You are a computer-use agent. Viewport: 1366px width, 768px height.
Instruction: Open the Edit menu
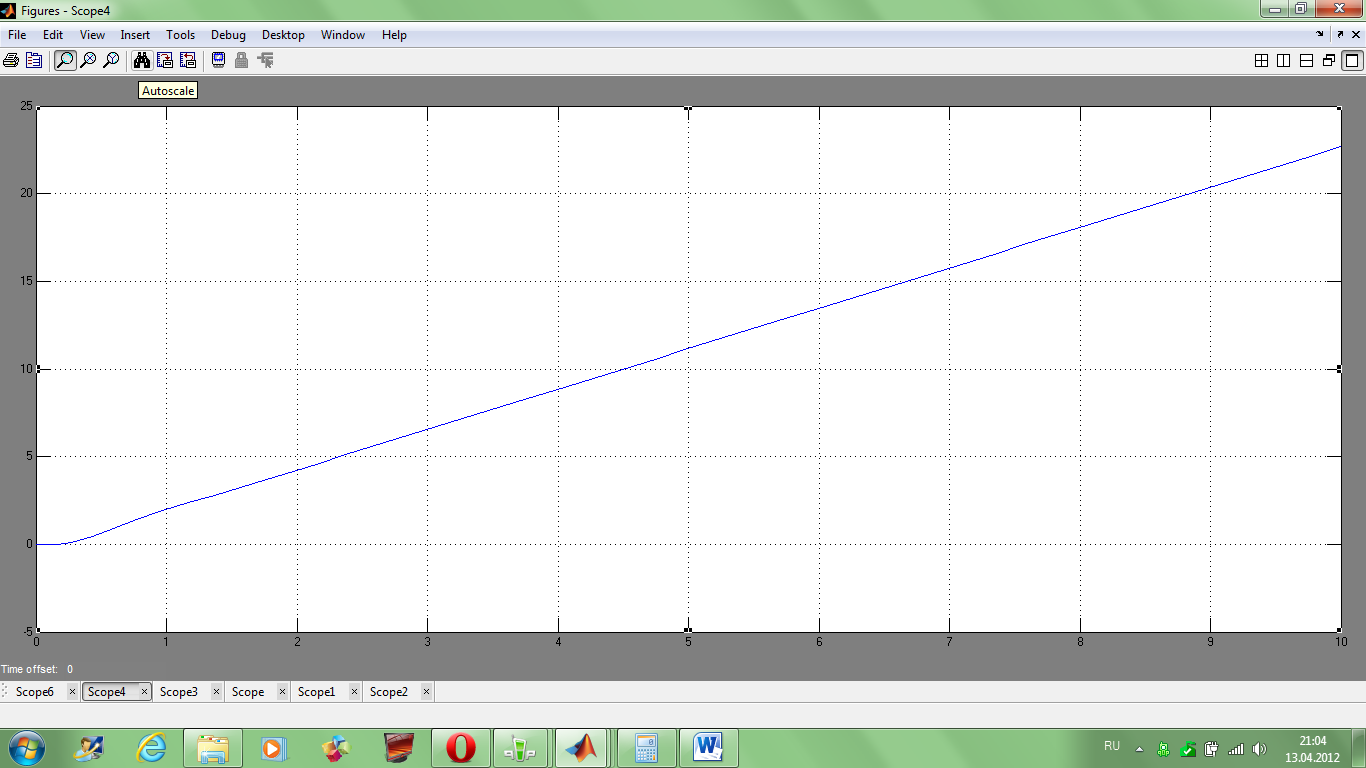(x=53, y=35)
